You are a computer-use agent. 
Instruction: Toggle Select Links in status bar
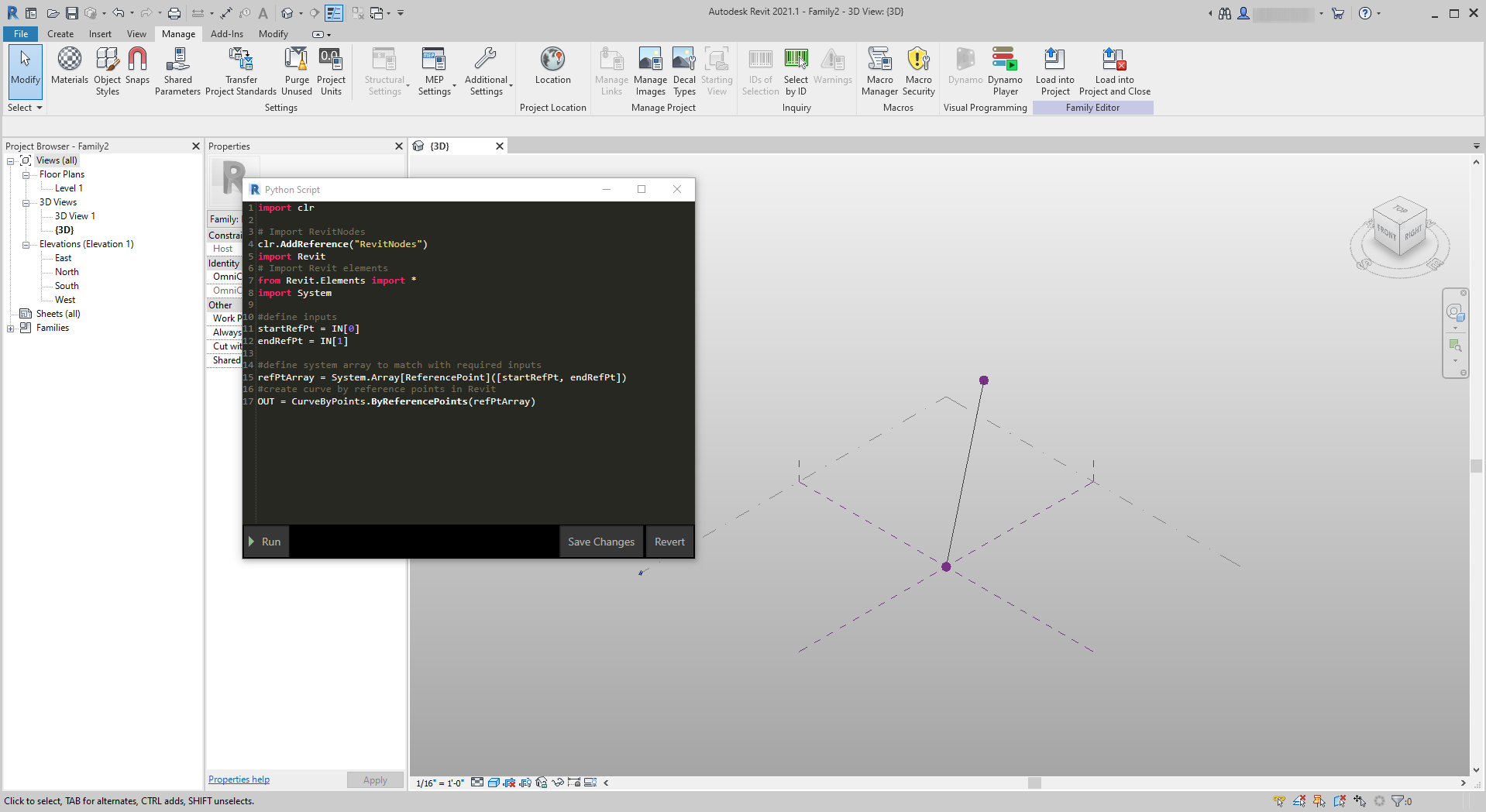[x=1279, y=801]
